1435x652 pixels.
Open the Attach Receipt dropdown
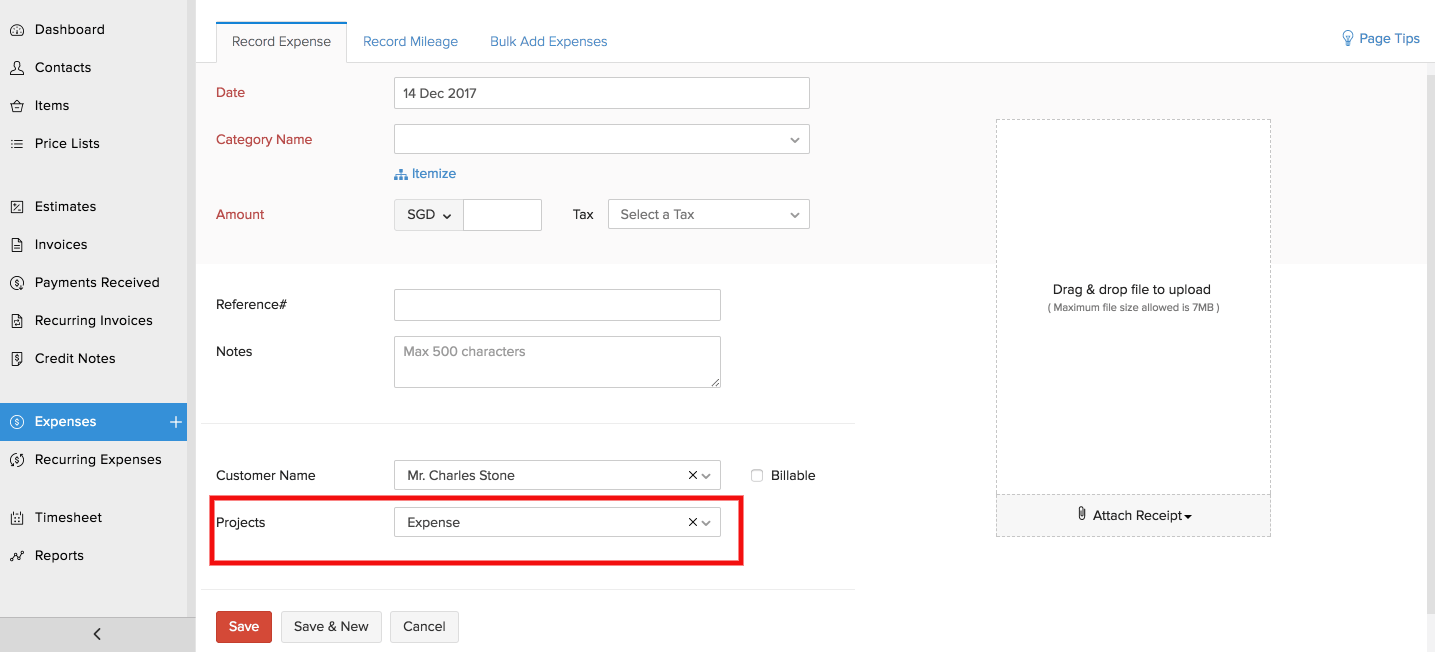point(1134,516)
